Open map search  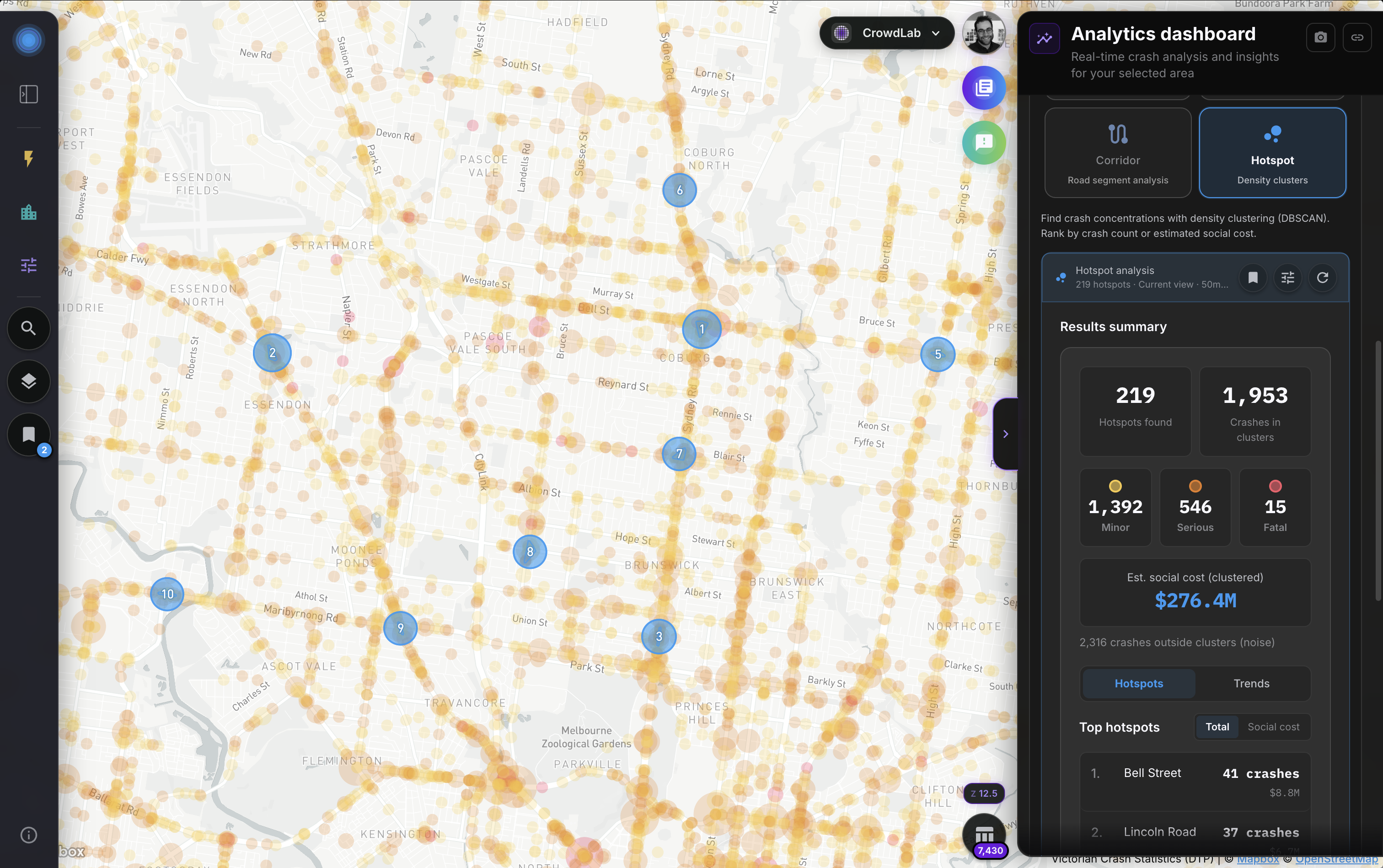tap(28, 328)
